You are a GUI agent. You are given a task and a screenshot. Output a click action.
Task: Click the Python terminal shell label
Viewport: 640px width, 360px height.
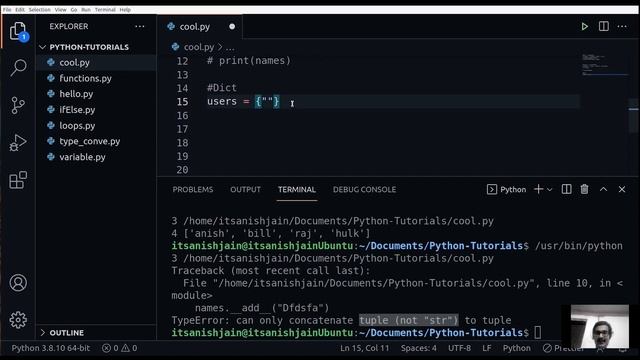point(507,189)
